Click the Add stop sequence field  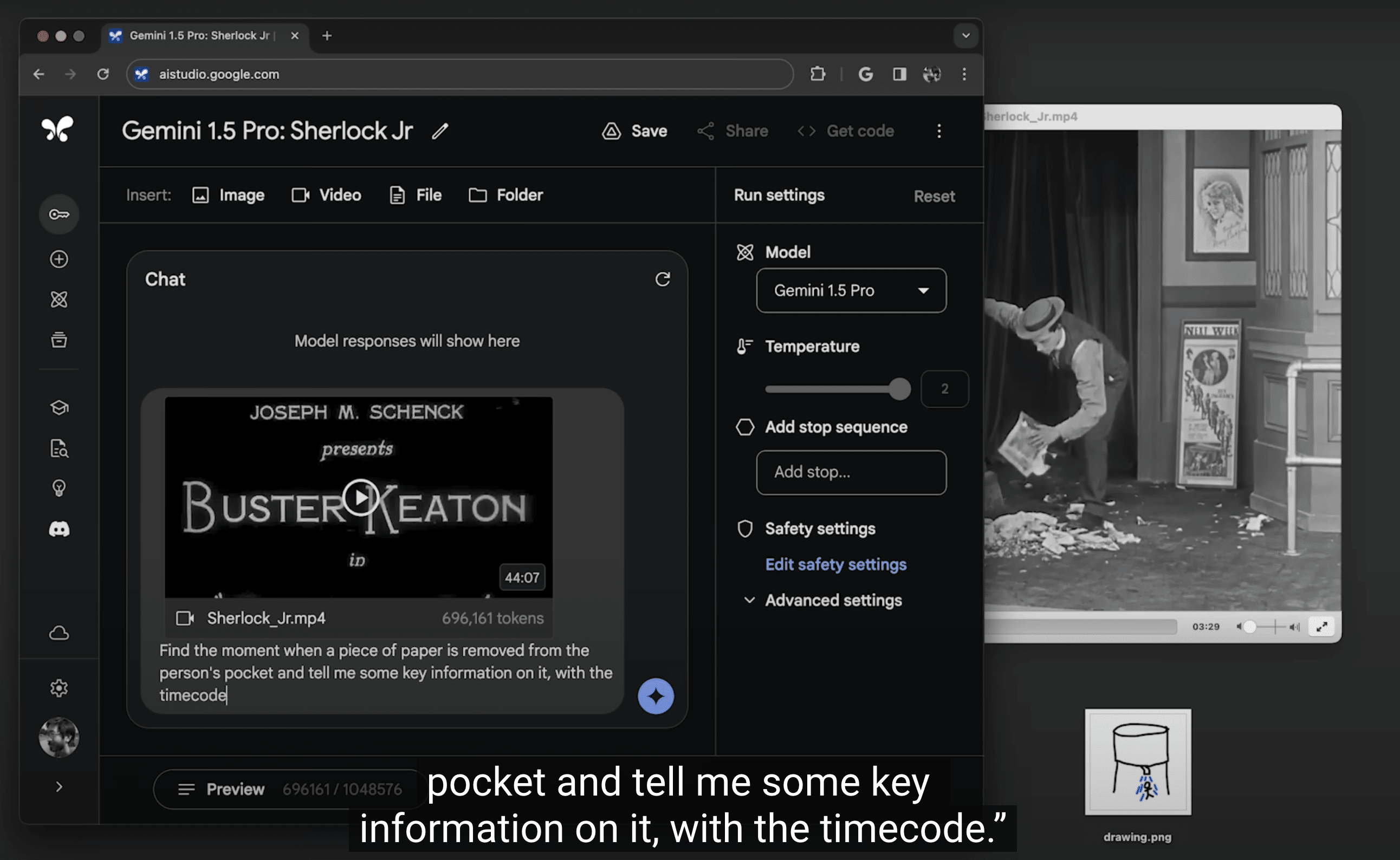pyautogui.click(x=851, y=473)
